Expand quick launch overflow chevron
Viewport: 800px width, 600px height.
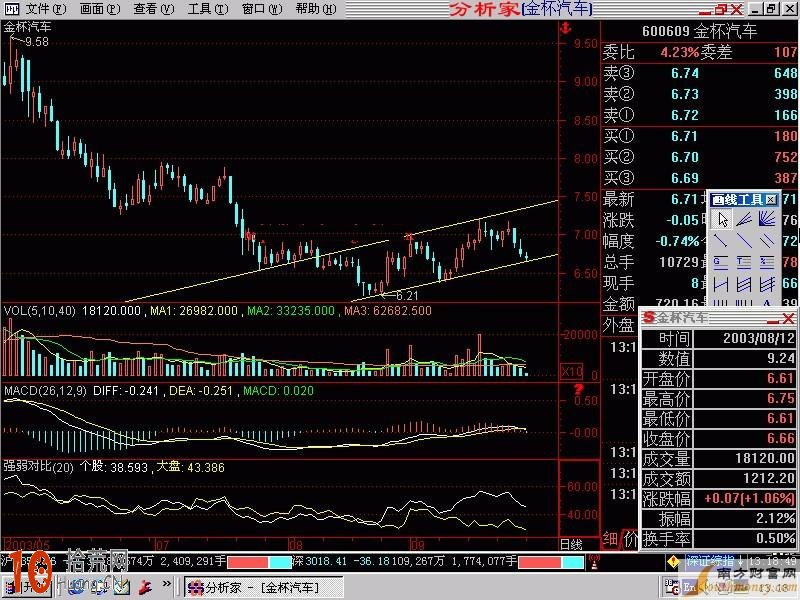167,584
